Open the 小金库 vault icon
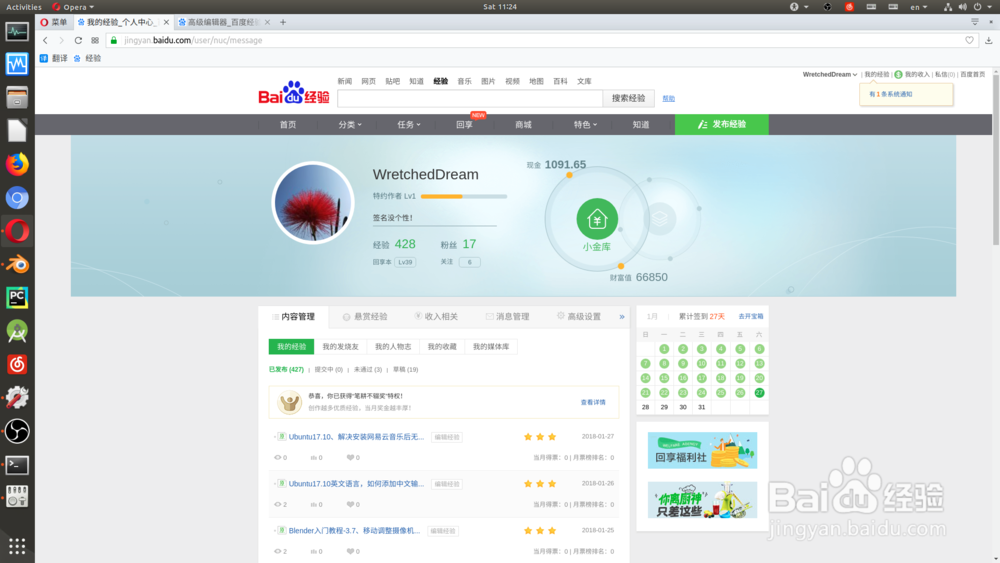This screenshot has height=563, width=1000. coord(597,219)
